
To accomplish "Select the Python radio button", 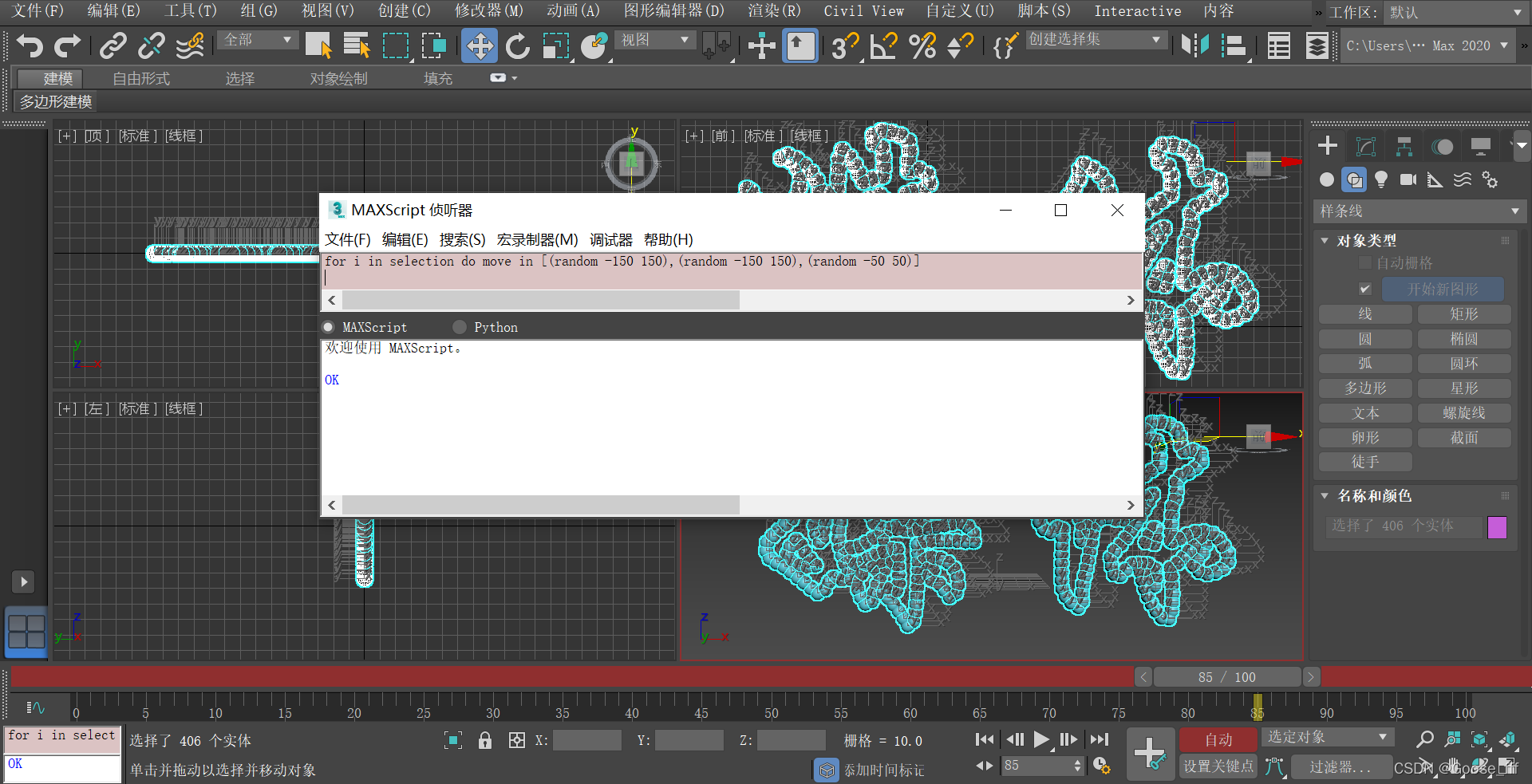I will coord(460,327).
